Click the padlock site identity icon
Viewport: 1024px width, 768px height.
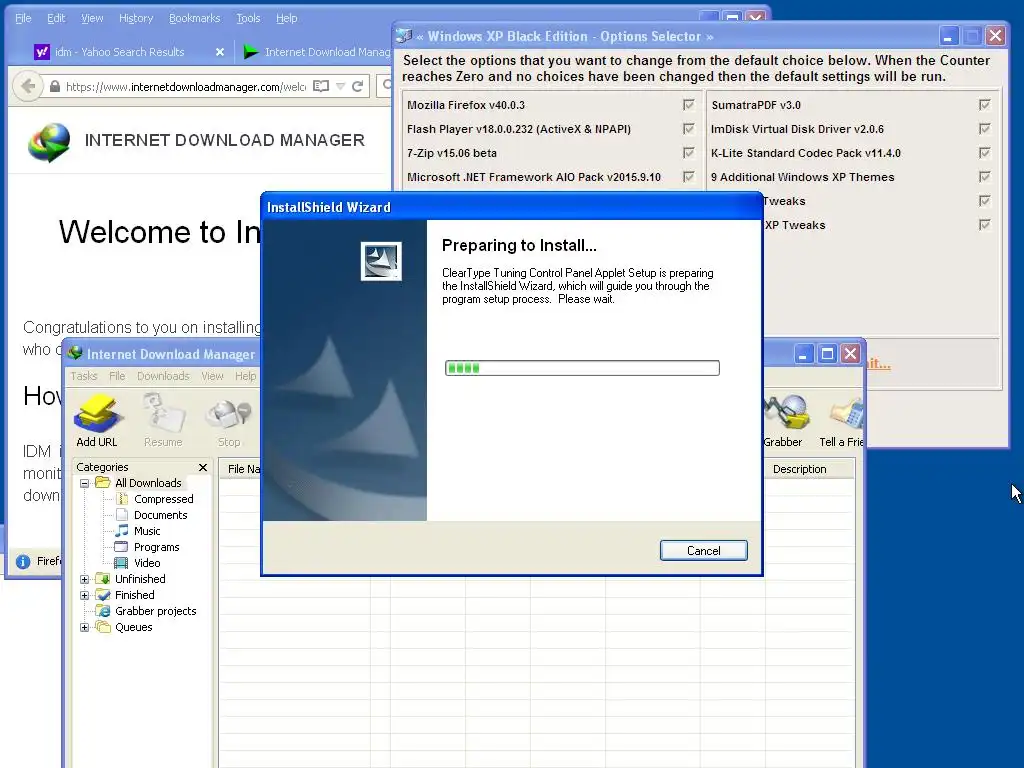click(x=54, y=86)
